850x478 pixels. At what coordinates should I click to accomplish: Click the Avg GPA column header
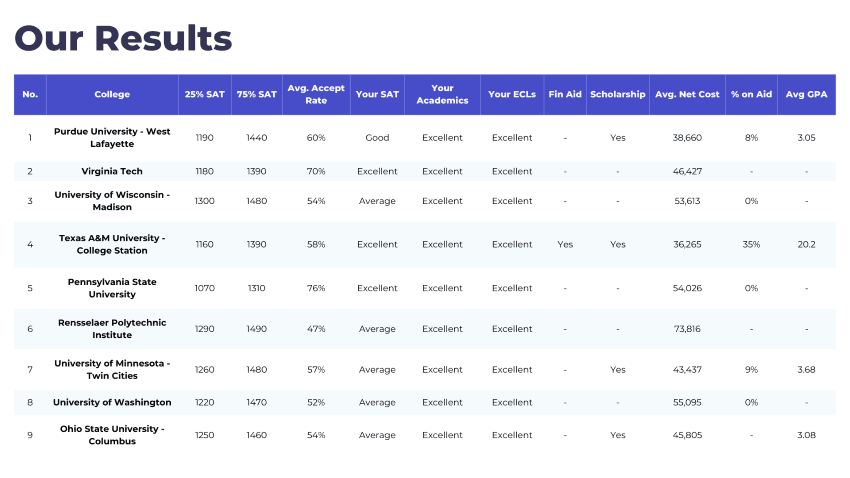click(806, 94)
